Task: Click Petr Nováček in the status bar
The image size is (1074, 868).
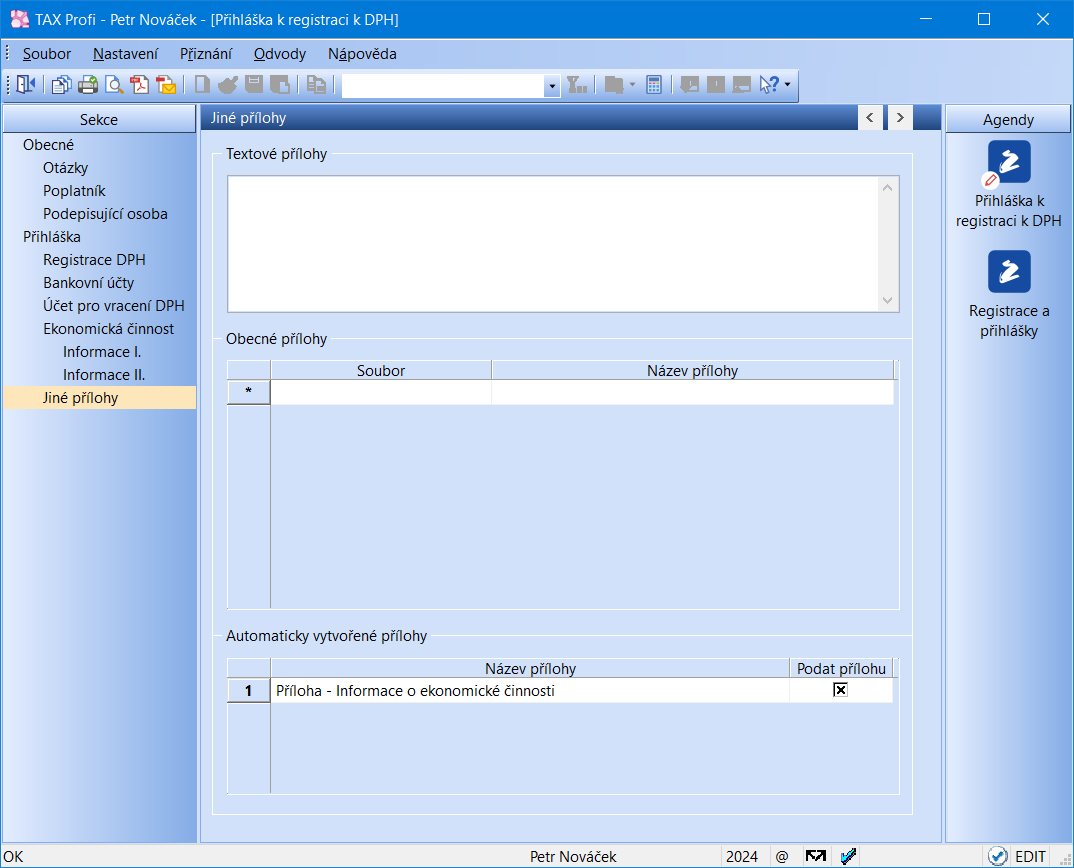Action: click(x=573, y=856)
